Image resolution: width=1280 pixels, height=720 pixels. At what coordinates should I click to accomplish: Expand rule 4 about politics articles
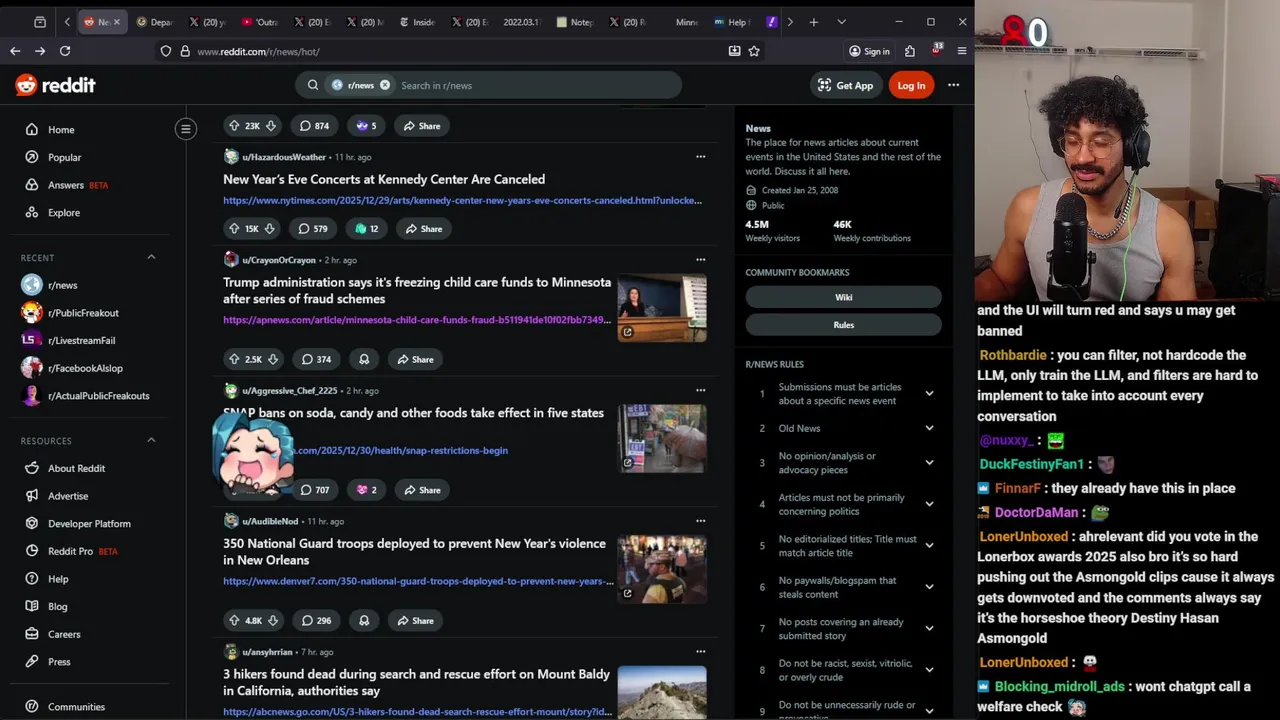[929, 504]
